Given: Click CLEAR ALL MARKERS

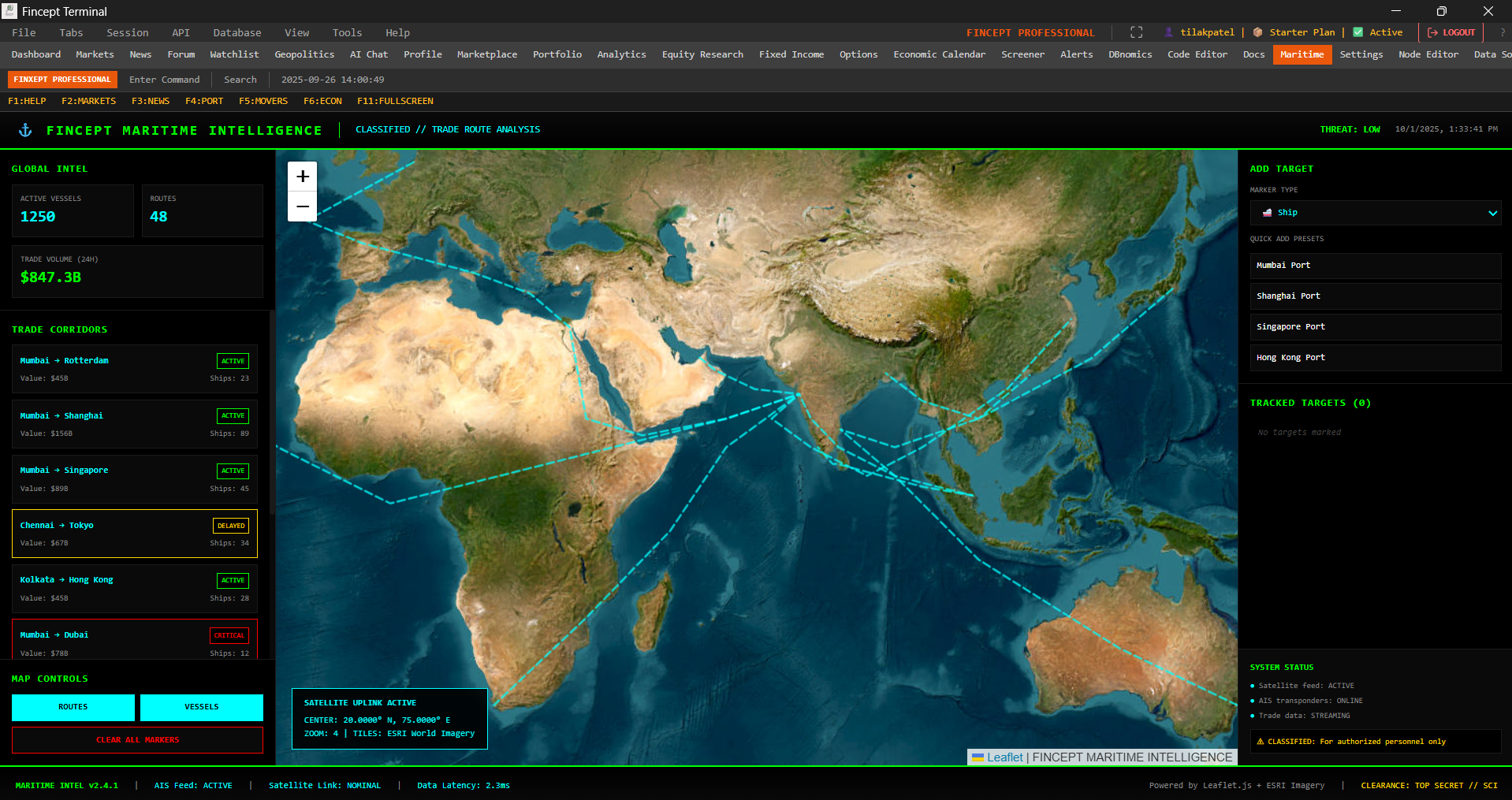Looking at the screenshot, I should point(136,739).
